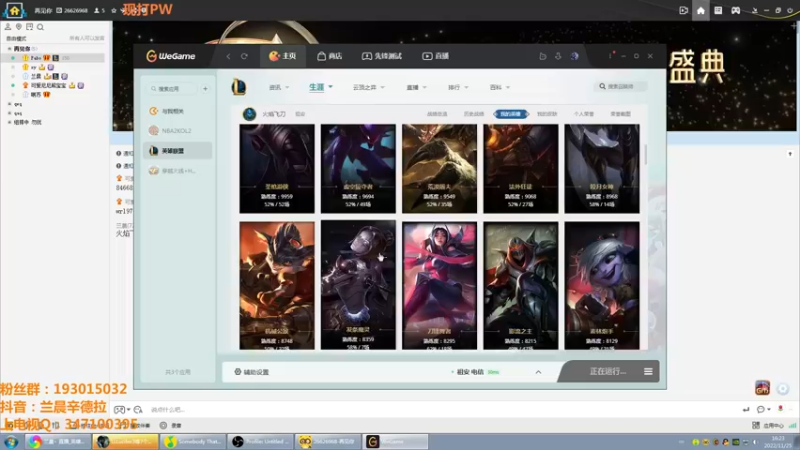Select the highlighted 我的英雄 tab
The height and width of the screenshot is (450, 800).
click(x=510, y=114)
